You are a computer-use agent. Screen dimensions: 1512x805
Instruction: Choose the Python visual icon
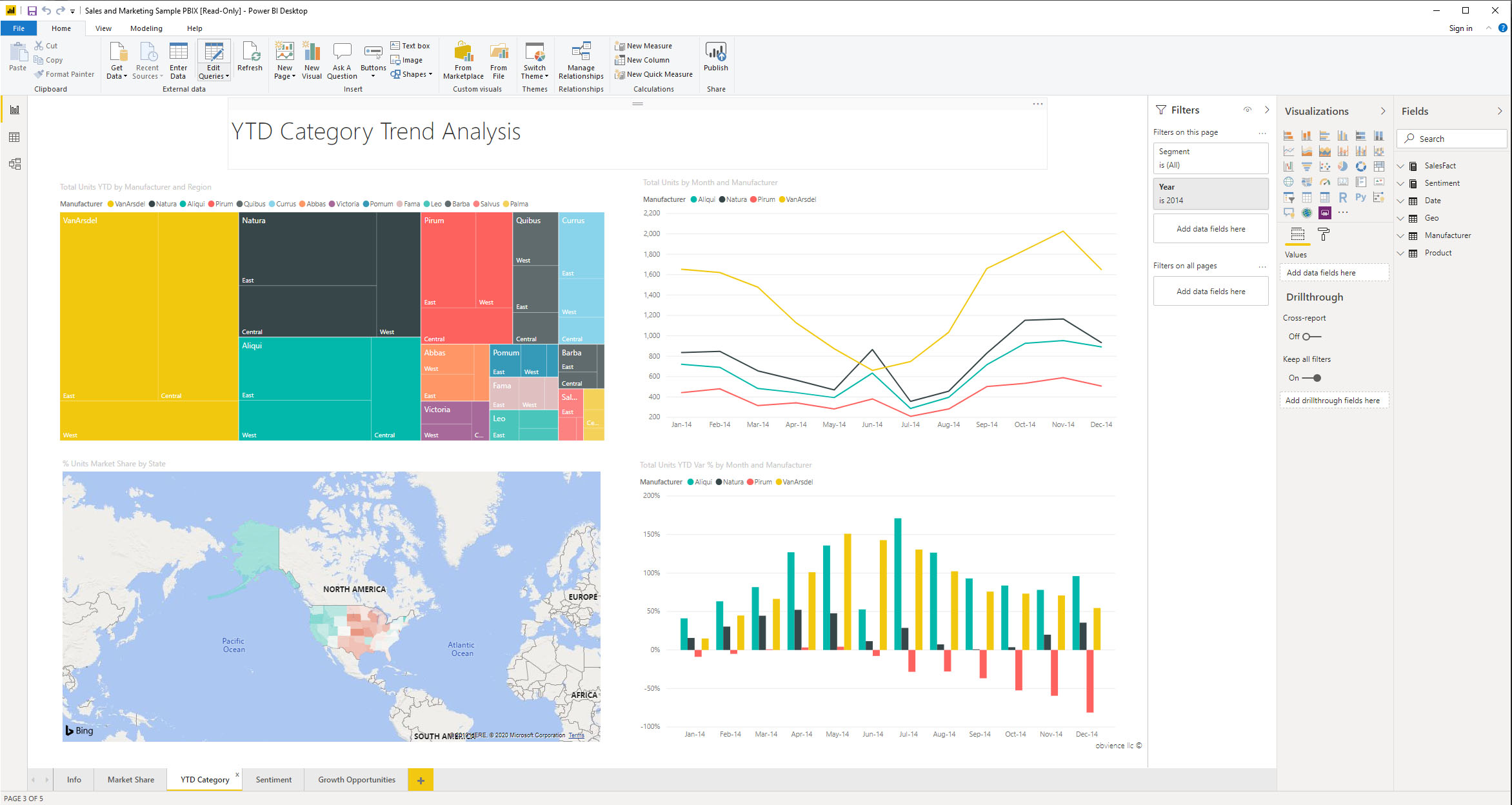click(x=1360, y=197)
